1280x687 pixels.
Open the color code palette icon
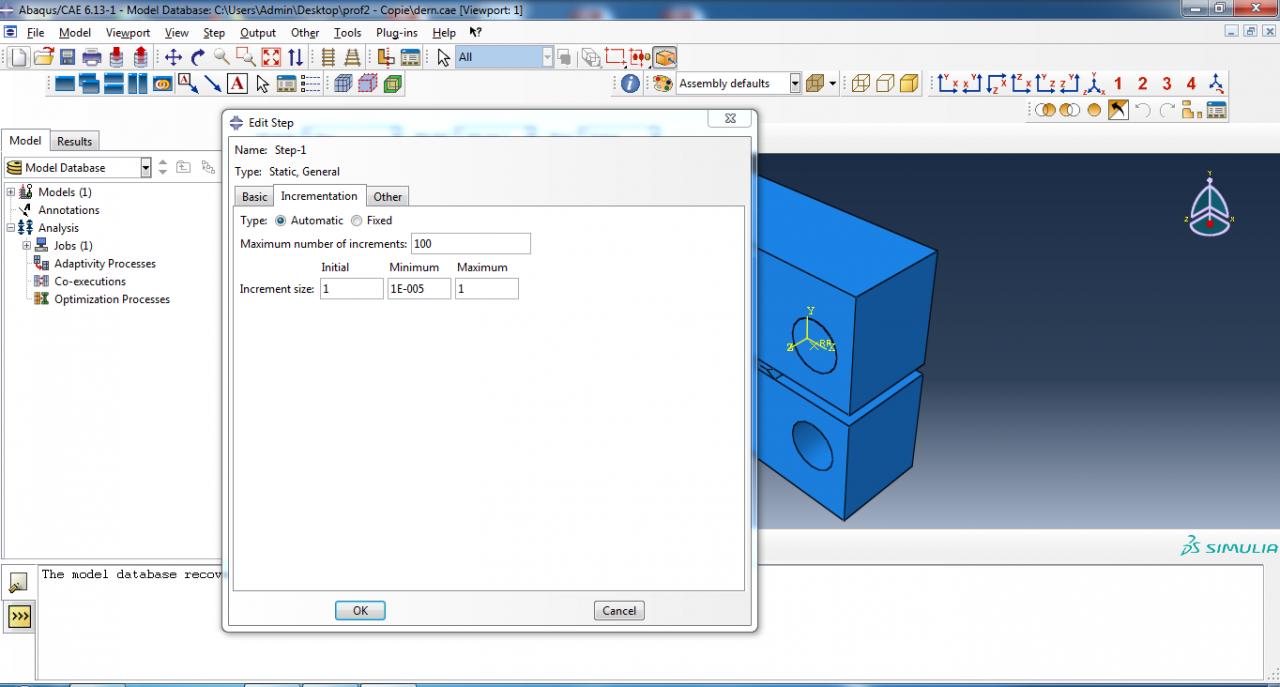[662, 84]
